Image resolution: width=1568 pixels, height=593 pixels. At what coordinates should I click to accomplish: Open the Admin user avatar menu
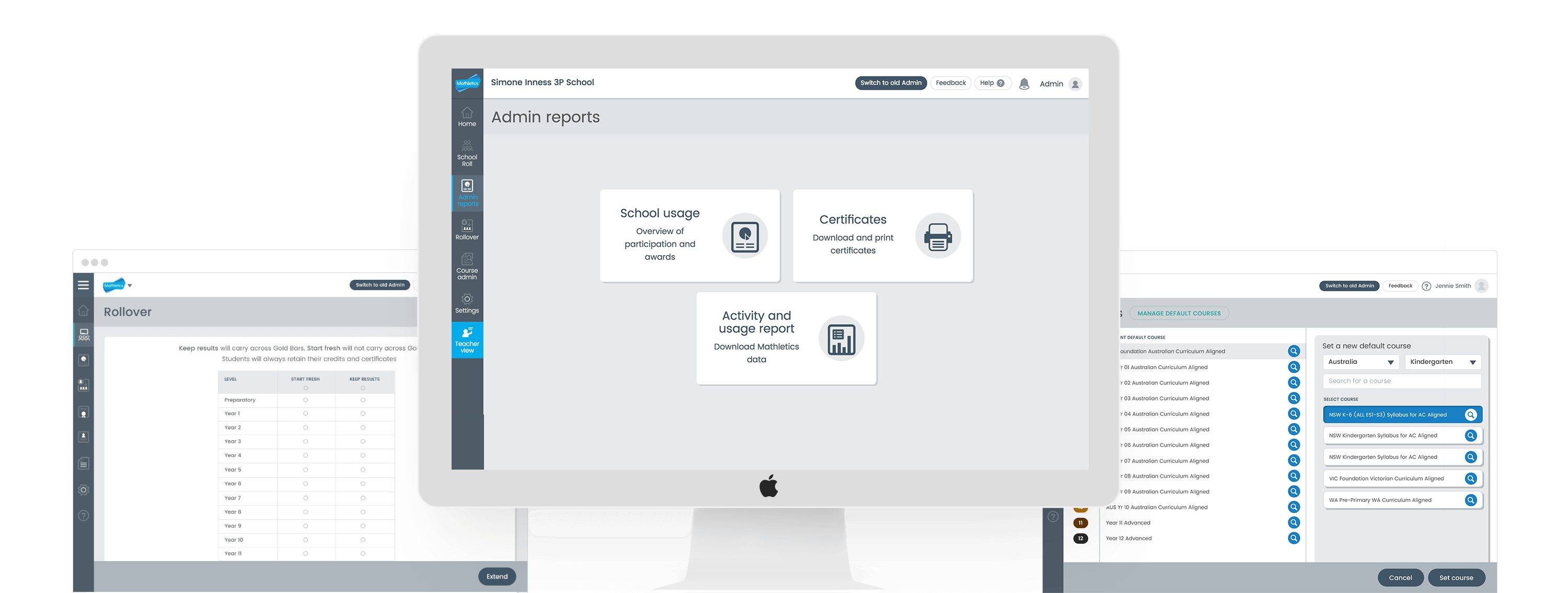pyautogui.click(x=1076, y=84)
